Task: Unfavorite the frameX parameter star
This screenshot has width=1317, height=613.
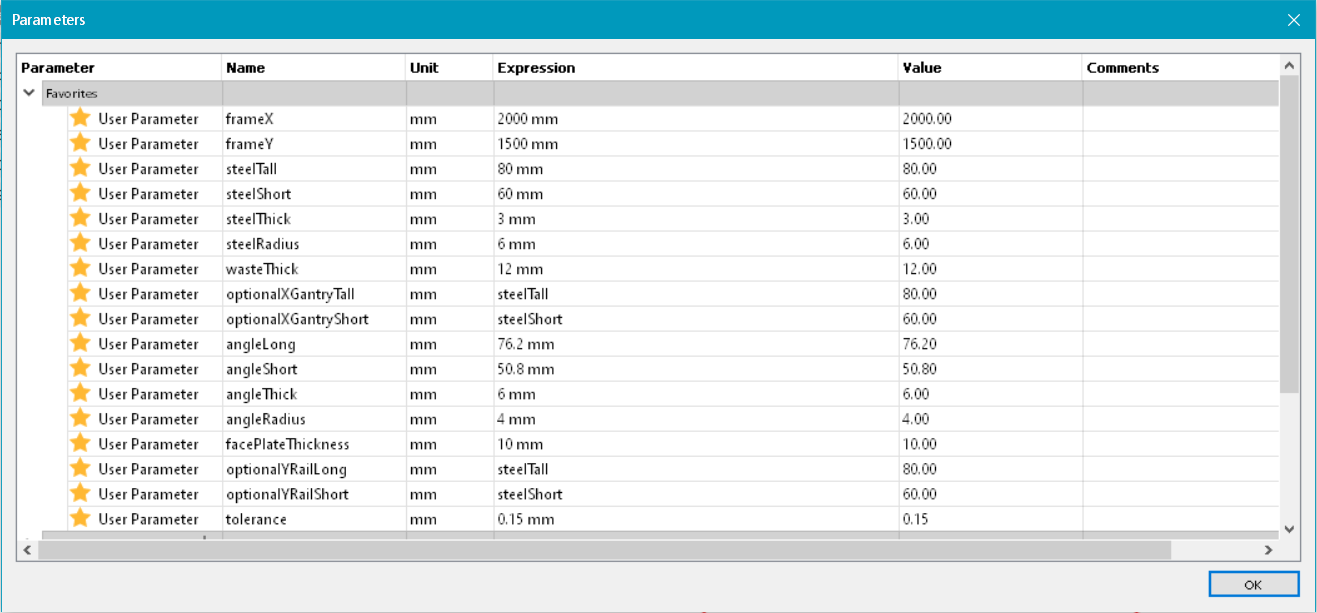Action: [81, 118]
